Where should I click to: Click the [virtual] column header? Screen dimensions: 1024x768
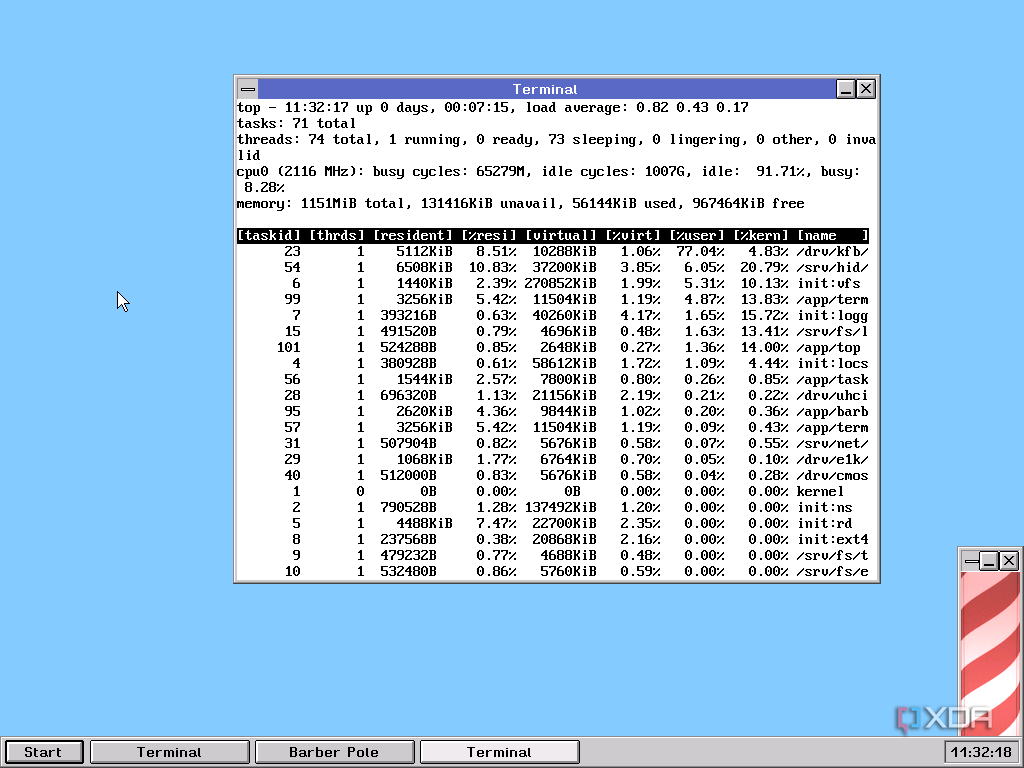click(x=560, y=235)
